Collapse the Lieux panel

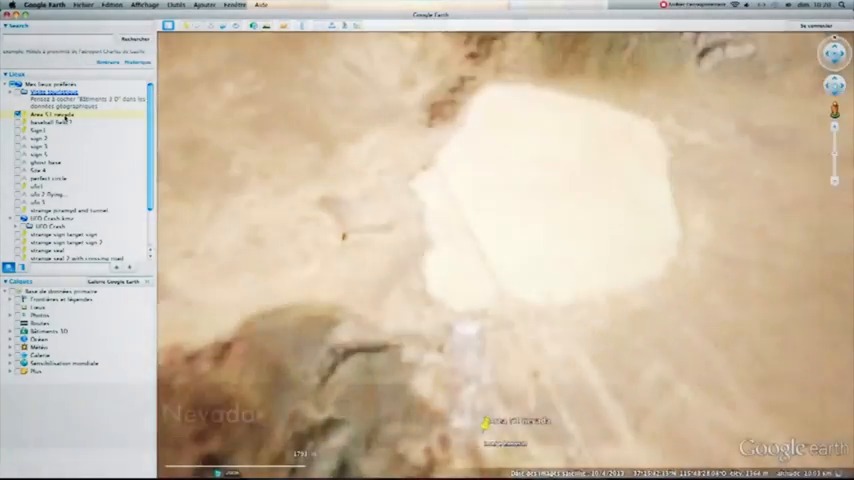click(5, 74)
